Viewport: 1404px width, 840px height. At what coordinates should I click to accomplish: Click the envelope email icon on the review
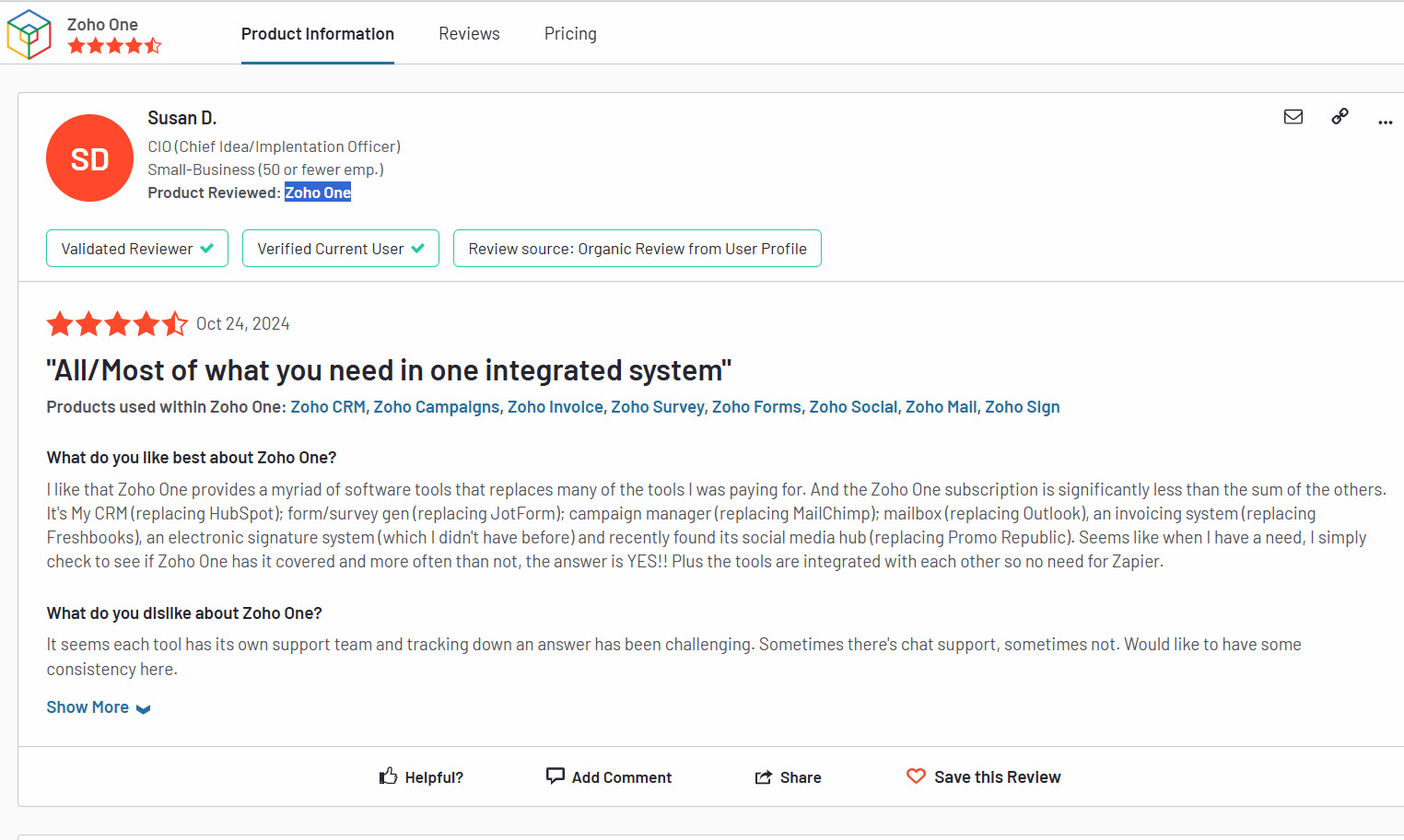(x=1293, y=116)
